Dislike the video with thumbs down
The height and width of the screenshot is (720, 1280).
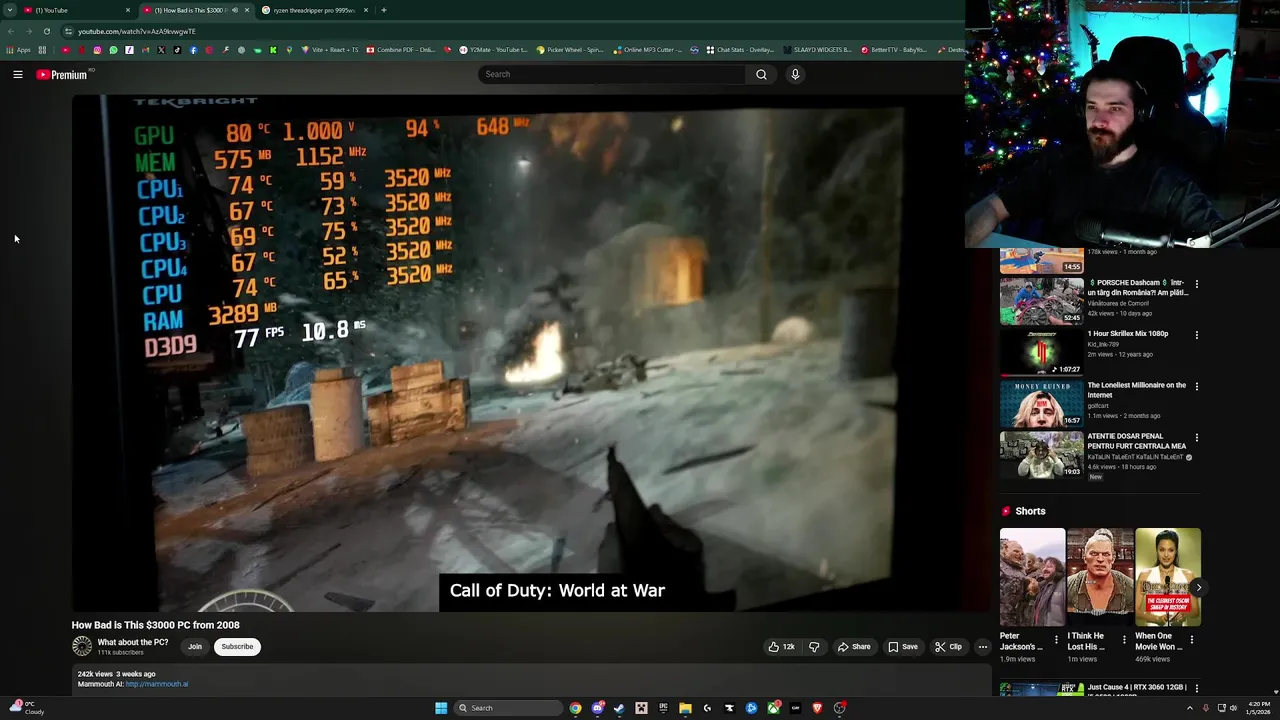tap(814, 647)
